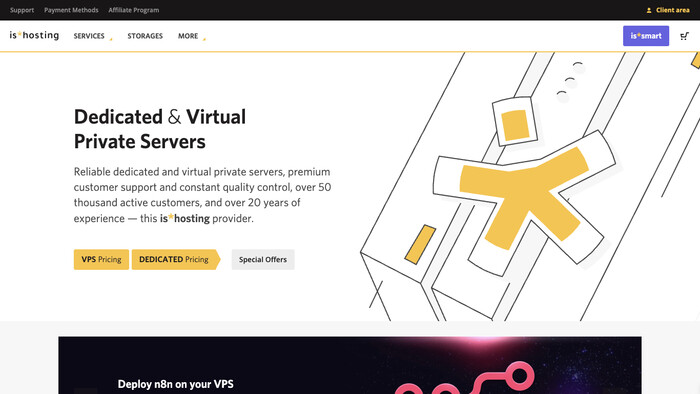700x394 pixels.
Task: View DEDICATED Pricing
Action: (175, 259)
